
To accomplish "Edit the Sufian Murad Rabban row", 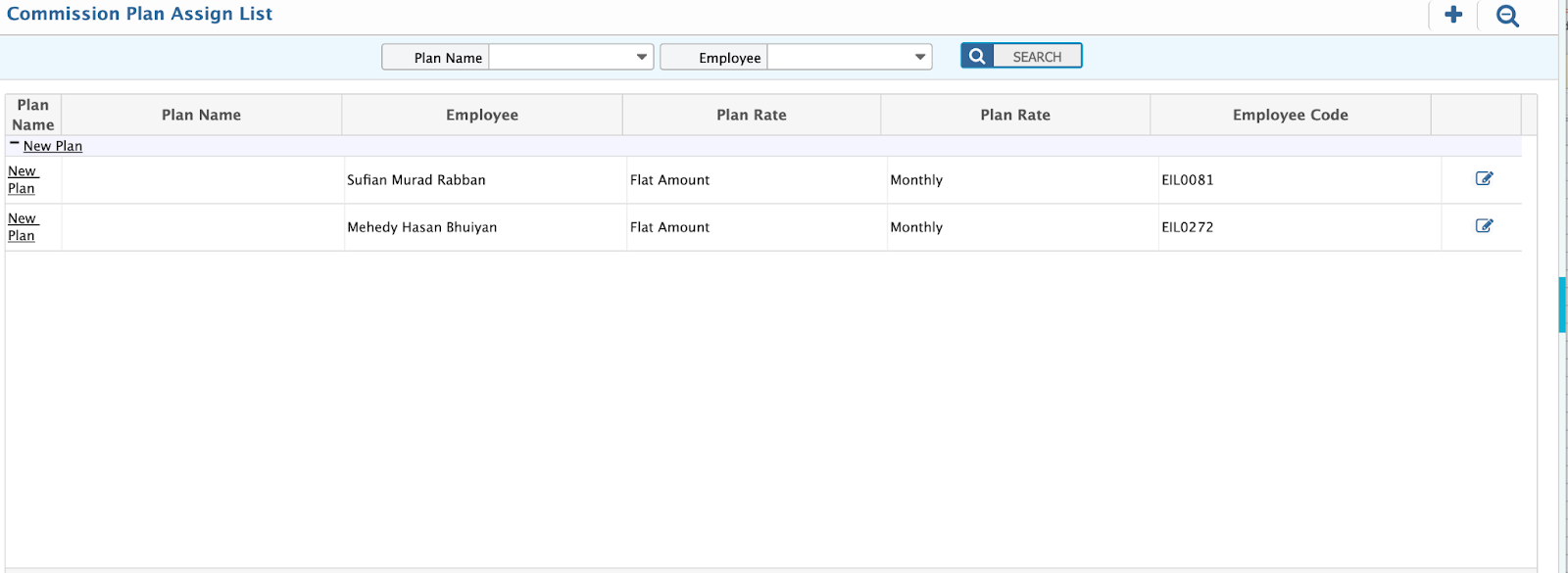I will [1484, 178].
